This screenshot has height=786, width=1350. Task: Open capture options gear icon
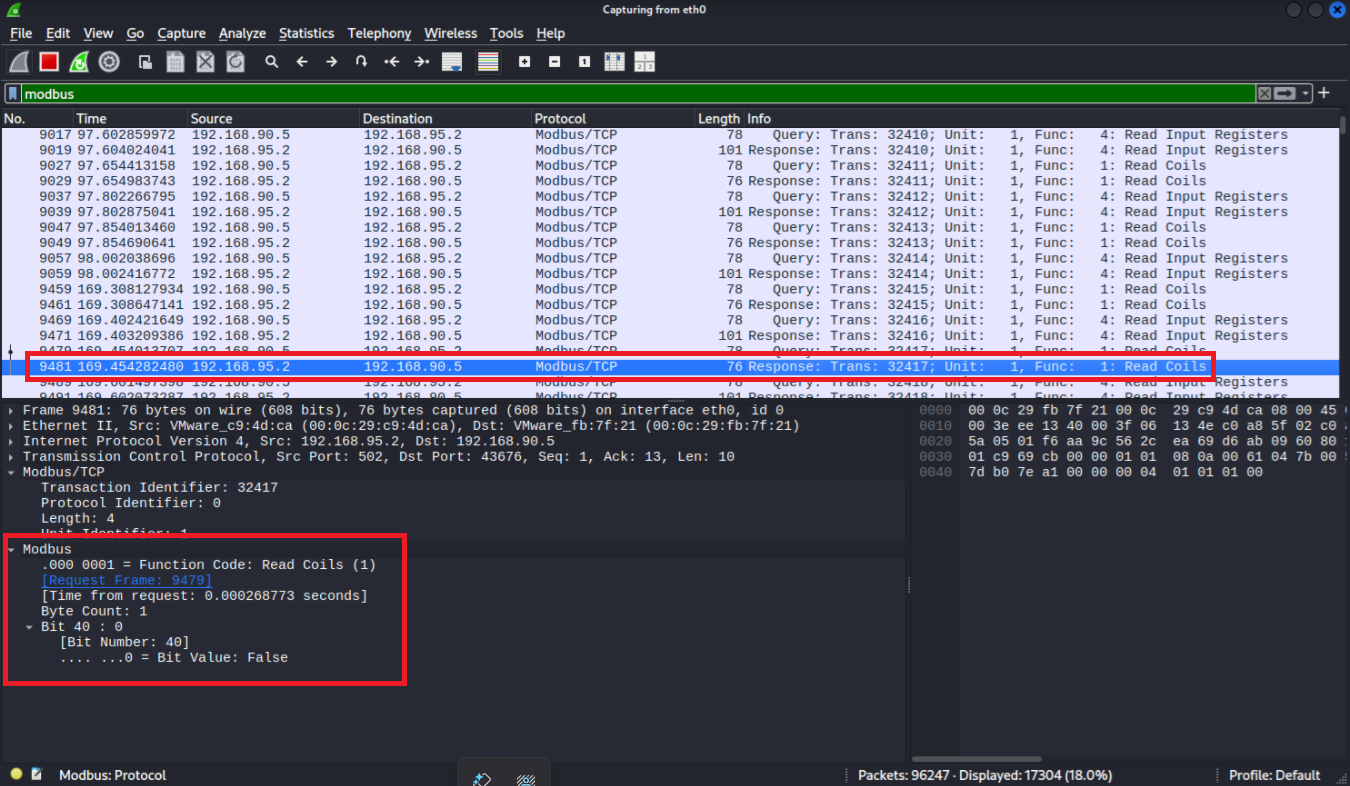[x=109, y=62]
